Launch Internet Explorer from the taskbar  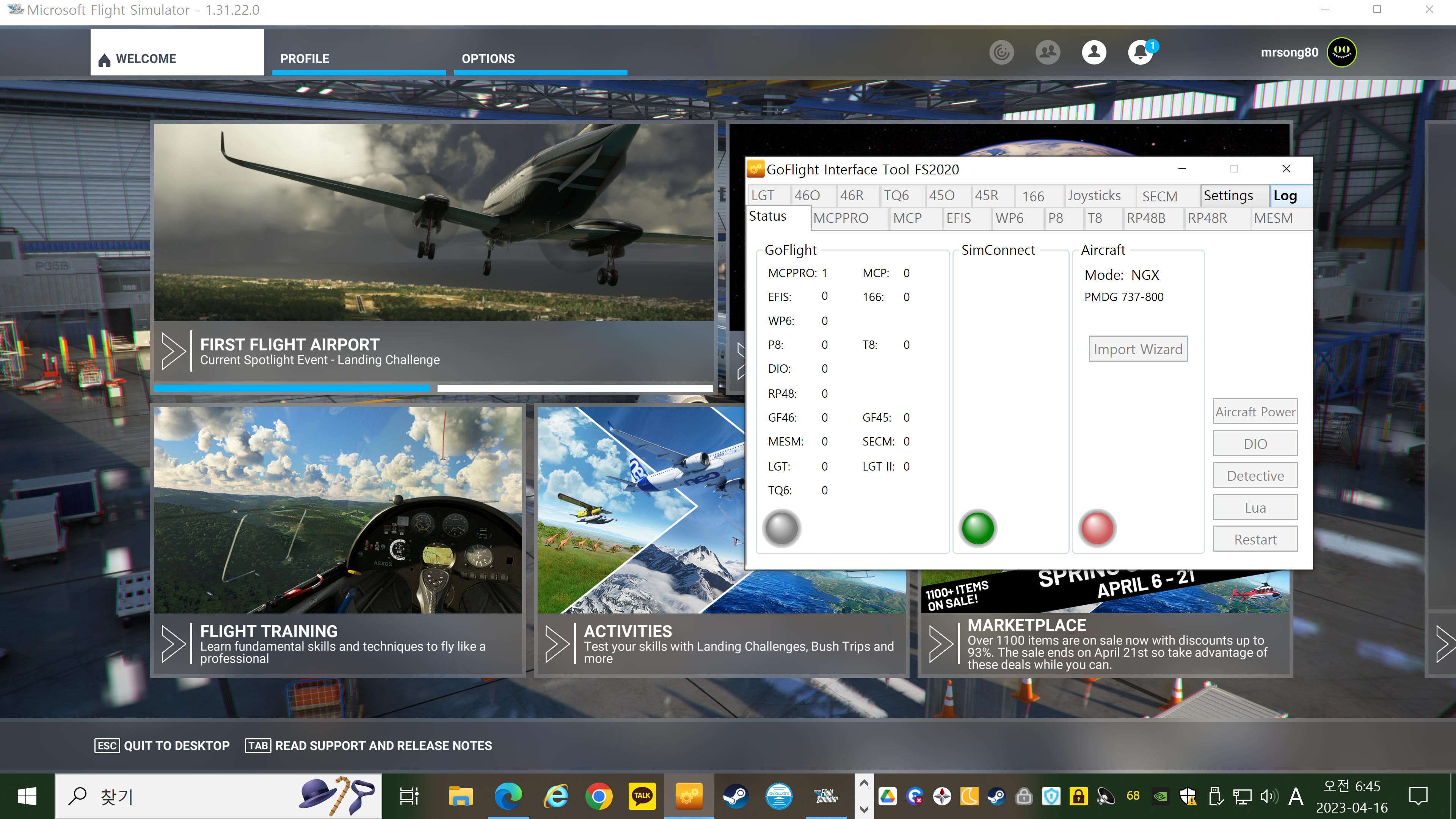pyautogui.click(x=556, y=796)
